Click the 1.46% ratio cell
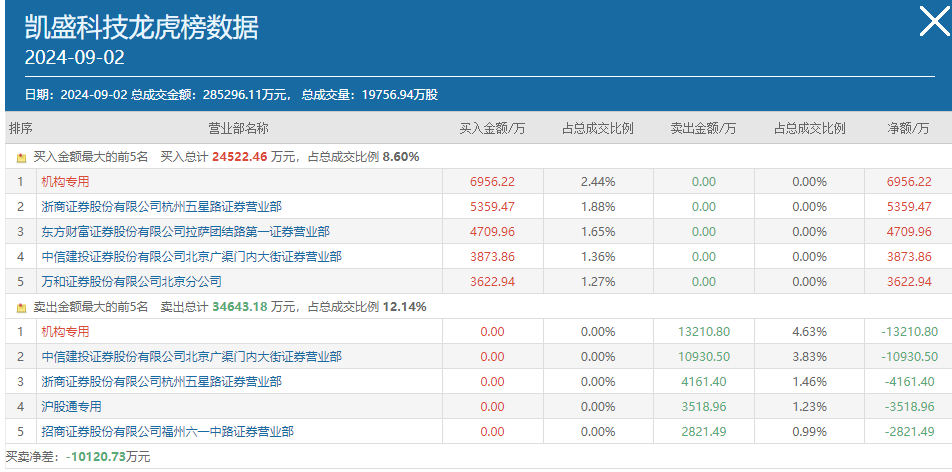952x472 pixels. pyautogui.click(x=809, y=381)
